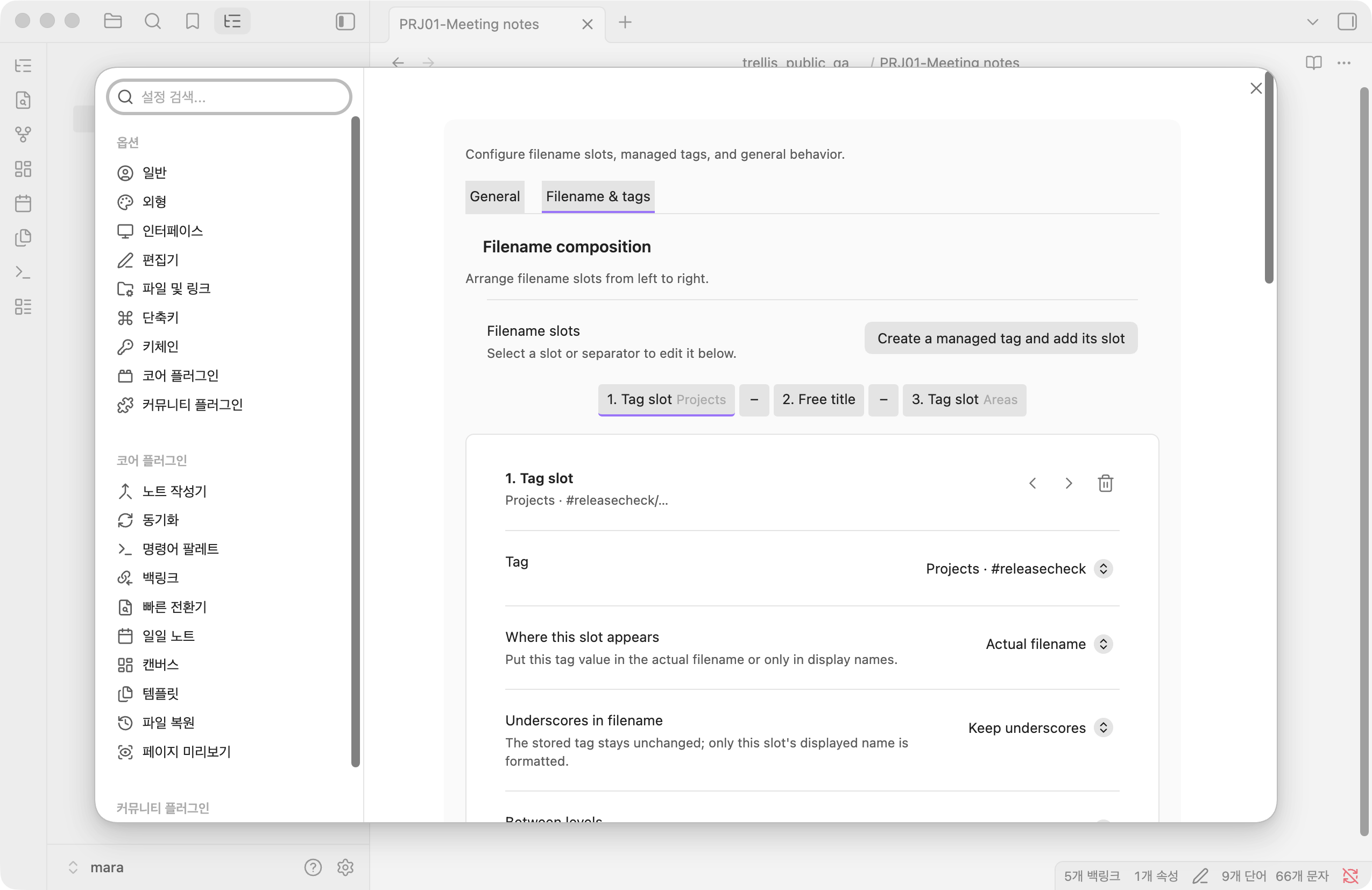Open the tab list chevron dropdown
The width and height of the screenshot is (1372, 890).
pos(1312,22)
